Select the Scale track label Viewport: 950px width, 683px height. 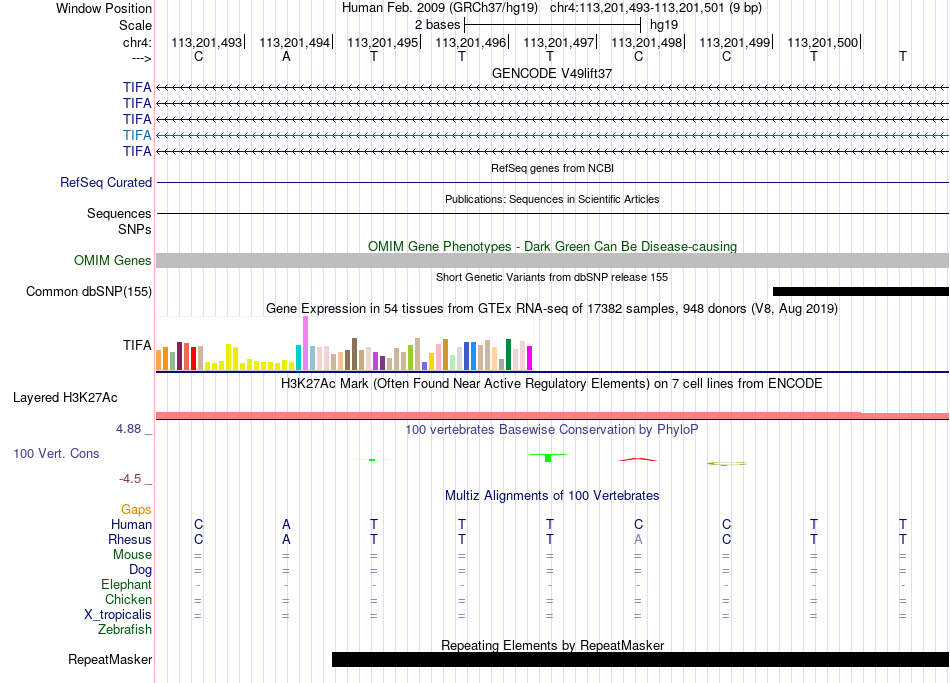point(135,25)
